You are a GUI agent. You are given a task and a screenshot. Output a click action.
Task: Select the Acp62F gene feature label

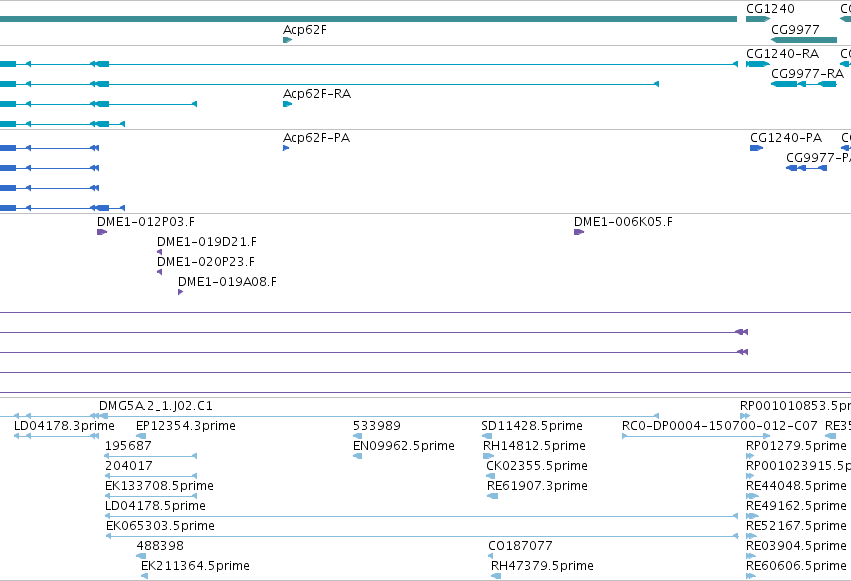(304, 30)
